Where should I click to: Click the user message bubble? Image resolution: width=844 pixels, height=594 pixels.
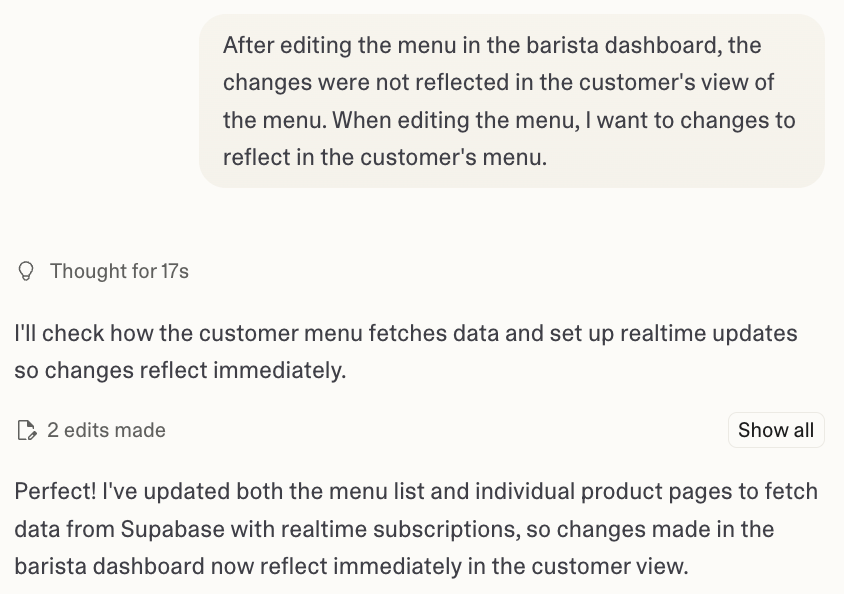[x=511, y=100]
